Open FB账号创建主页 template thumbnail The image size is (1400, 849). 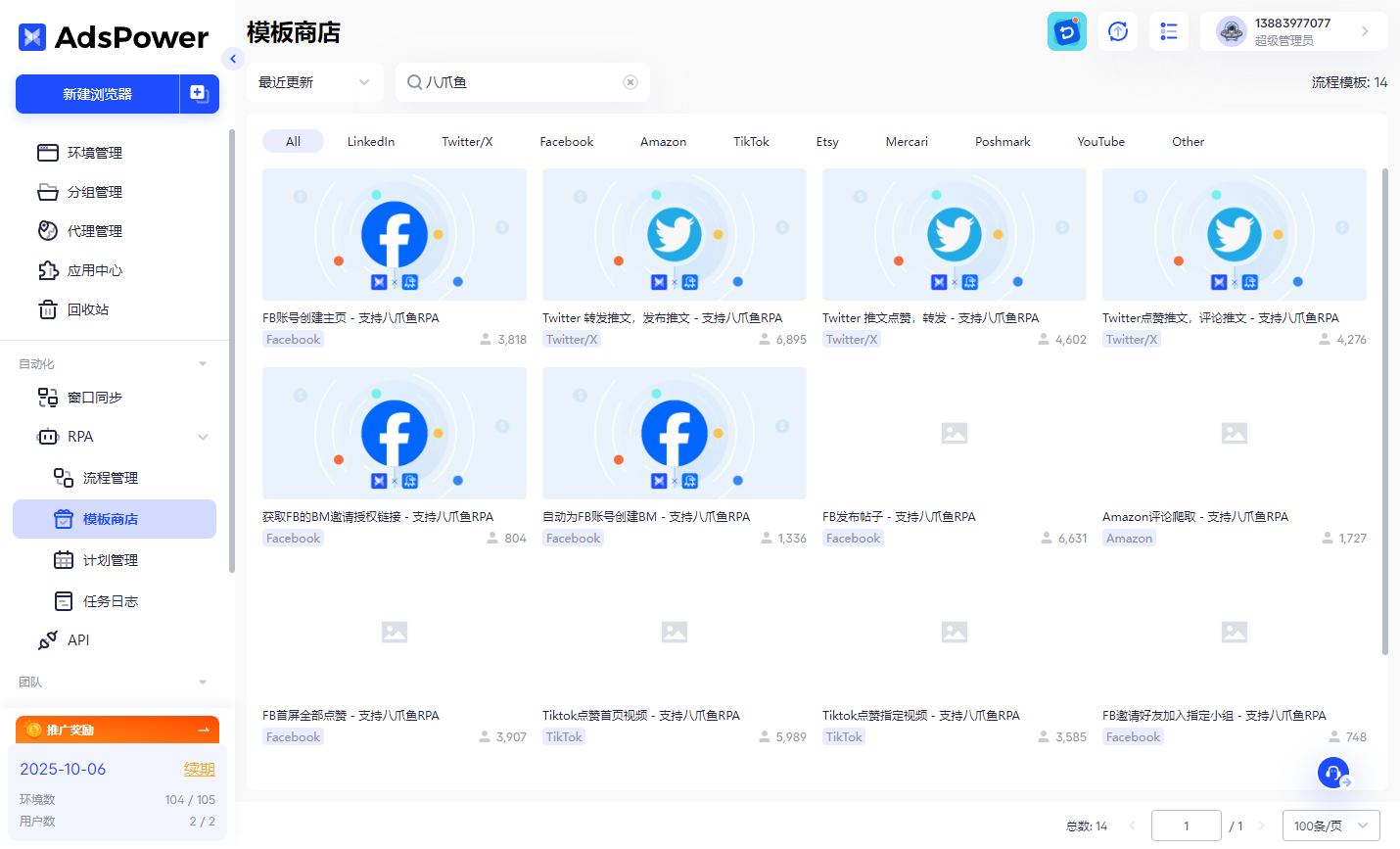point(395,234)
